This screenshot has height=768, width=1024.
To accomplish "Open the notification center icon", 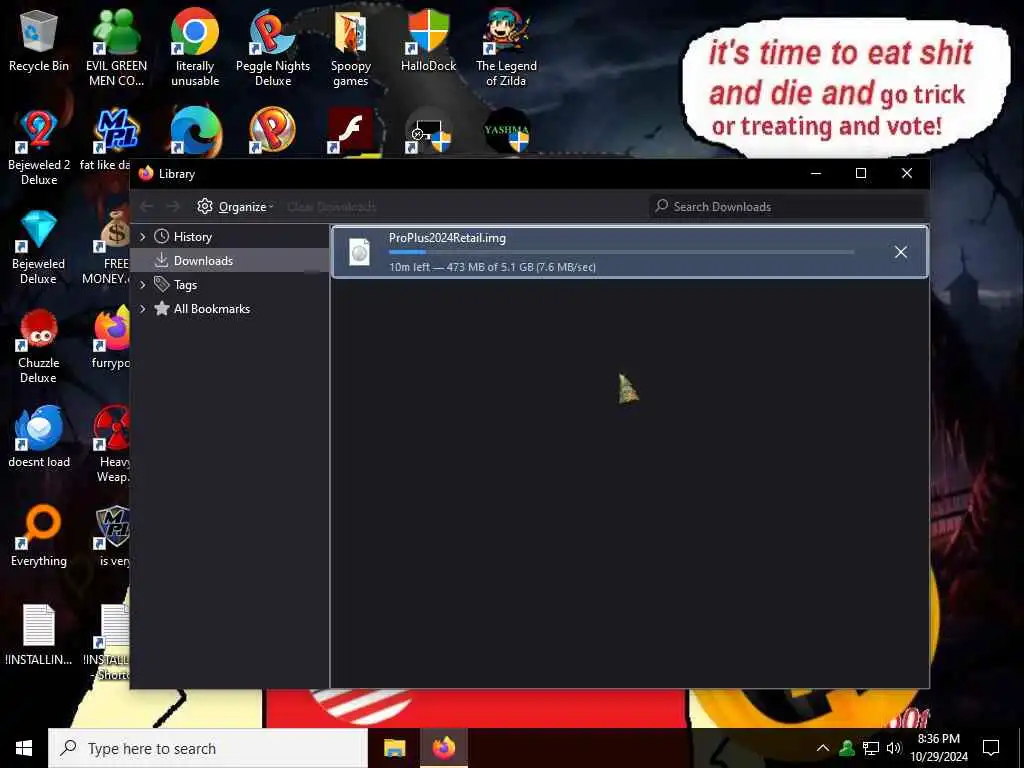I will (x=991, y=748).
